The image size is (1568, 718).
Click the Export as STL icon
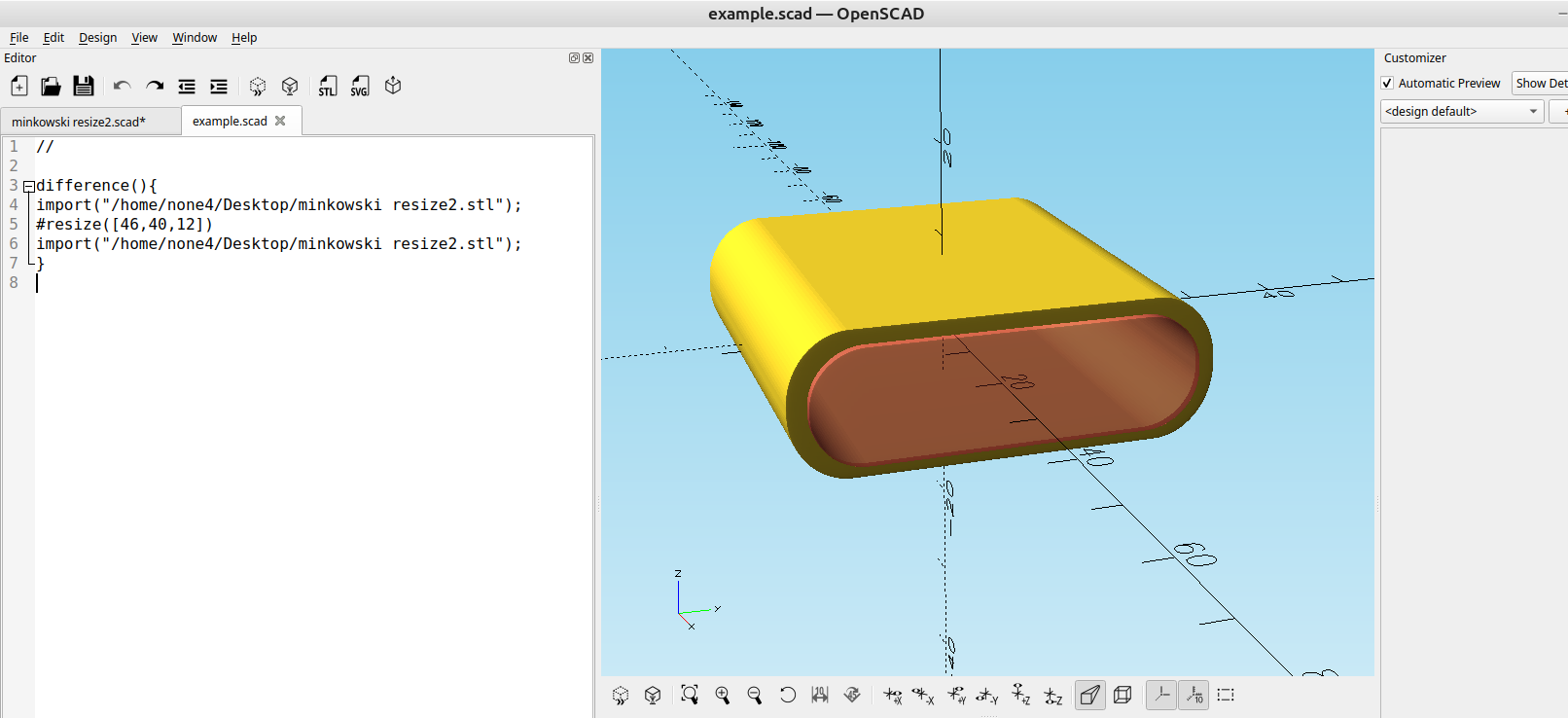coord(328,87)
